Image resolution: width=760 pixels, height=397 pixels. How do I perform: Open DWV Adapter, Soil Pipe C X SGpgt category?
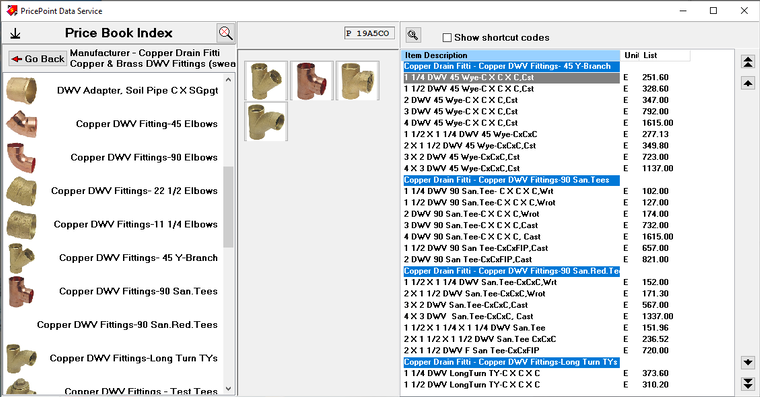(x=138, y=91)
